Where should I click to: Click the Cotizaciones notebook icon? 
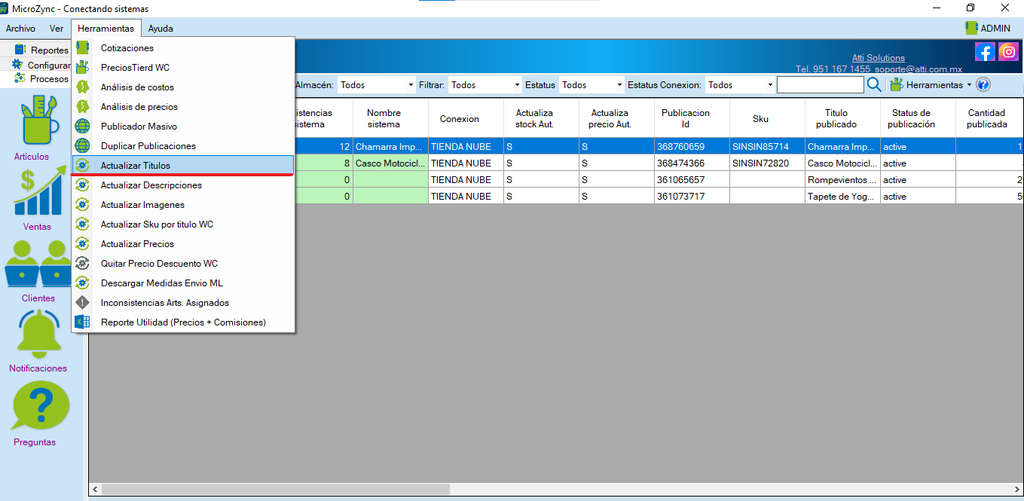pos(82,48)
